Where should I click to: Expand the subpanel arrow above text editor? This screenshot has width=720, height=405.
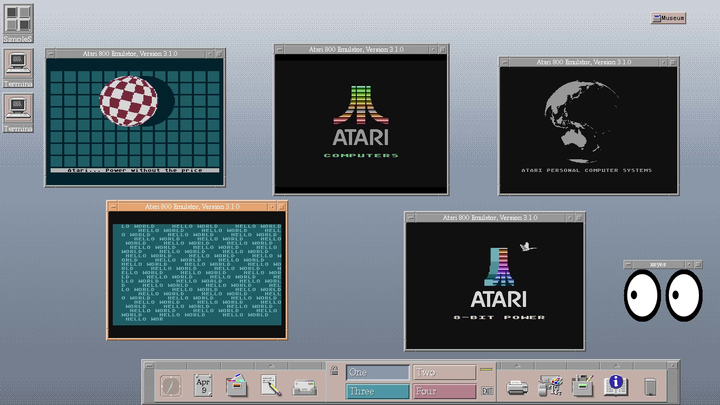coord(270,365)
